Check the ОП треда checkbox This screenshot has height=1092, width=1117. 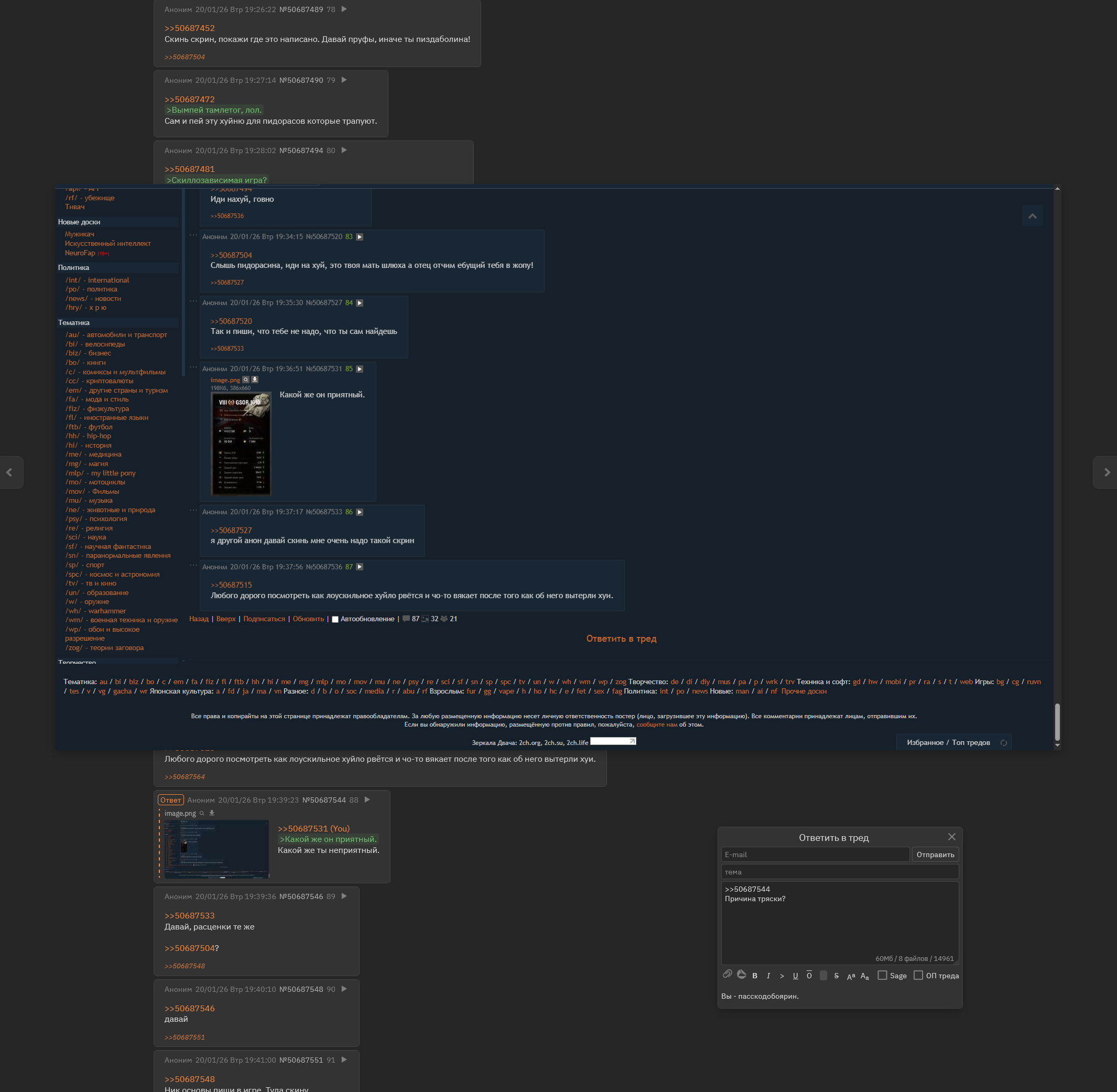[918, 975]
